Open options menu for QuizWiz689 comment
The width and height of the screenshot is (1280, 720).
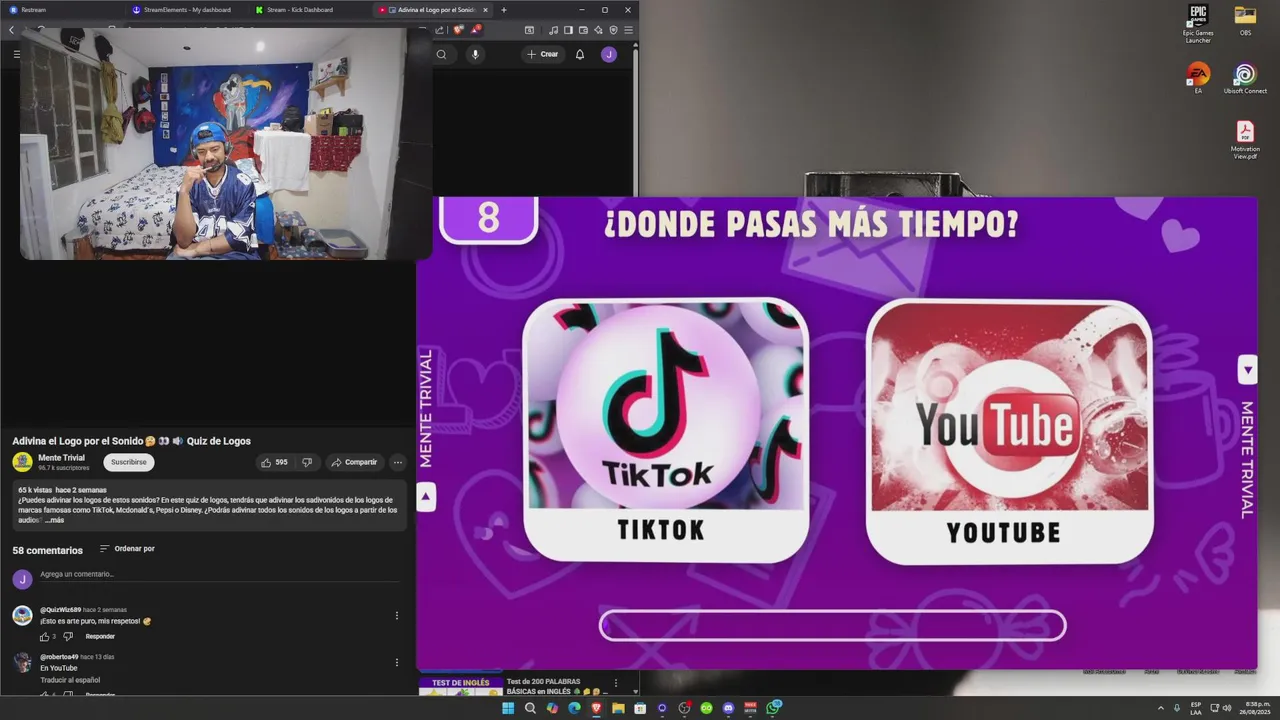point(397,616)
